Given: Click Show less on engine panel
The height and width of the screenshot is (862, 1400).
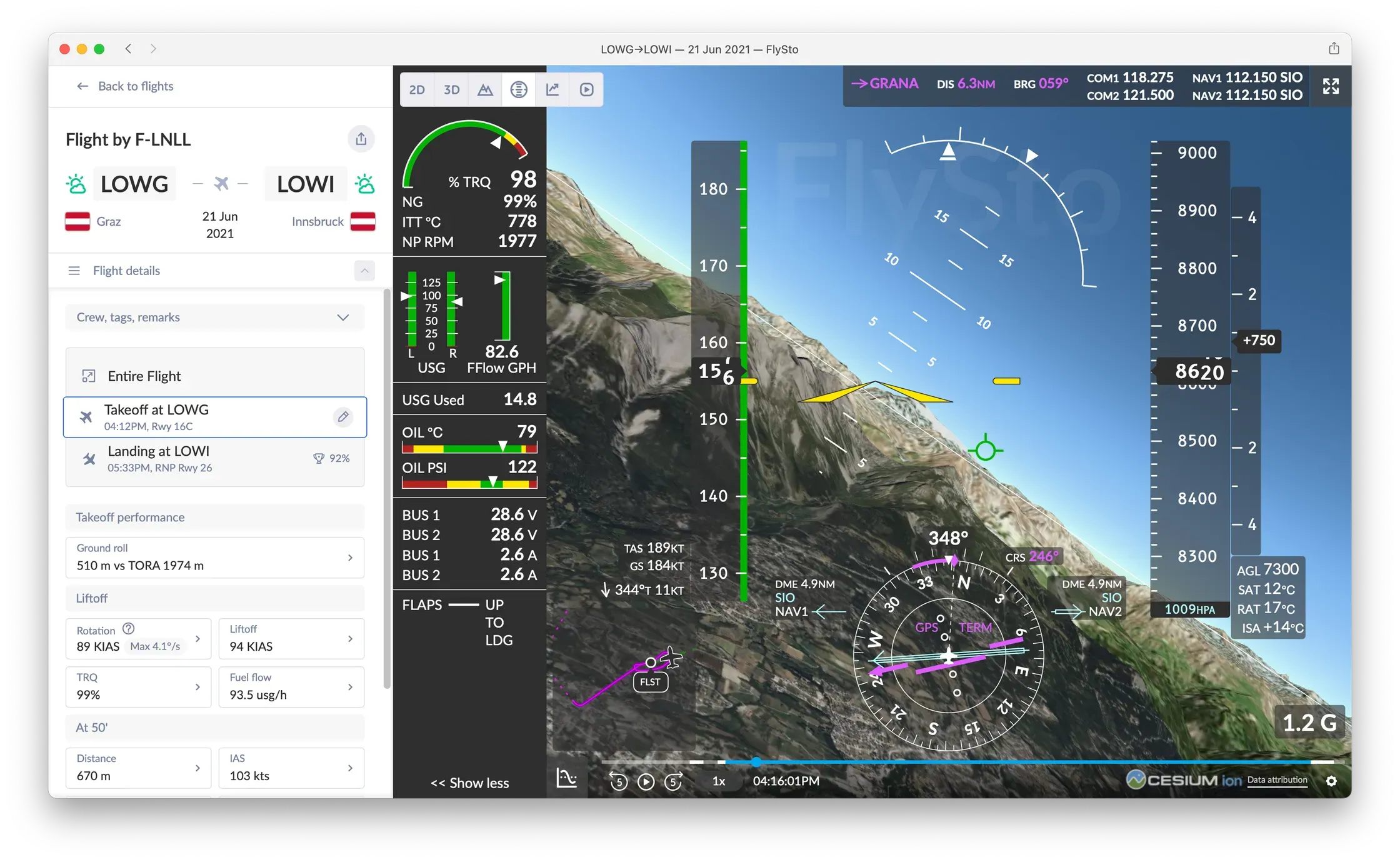Looking at the screenshot, I should tap(470, 783).
